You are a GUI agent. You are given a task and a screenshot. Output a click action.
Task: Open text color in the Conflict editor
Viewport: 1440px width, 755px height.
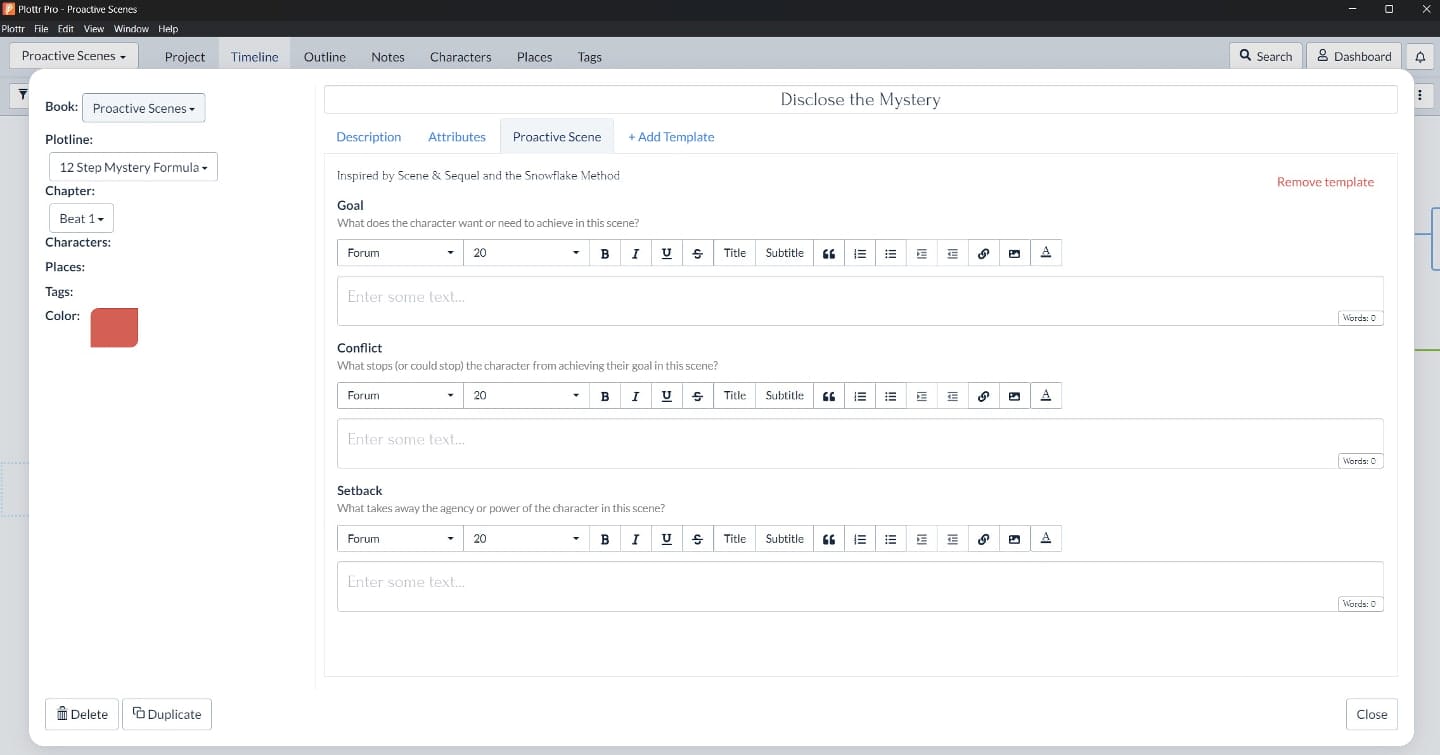[1046, 396]
